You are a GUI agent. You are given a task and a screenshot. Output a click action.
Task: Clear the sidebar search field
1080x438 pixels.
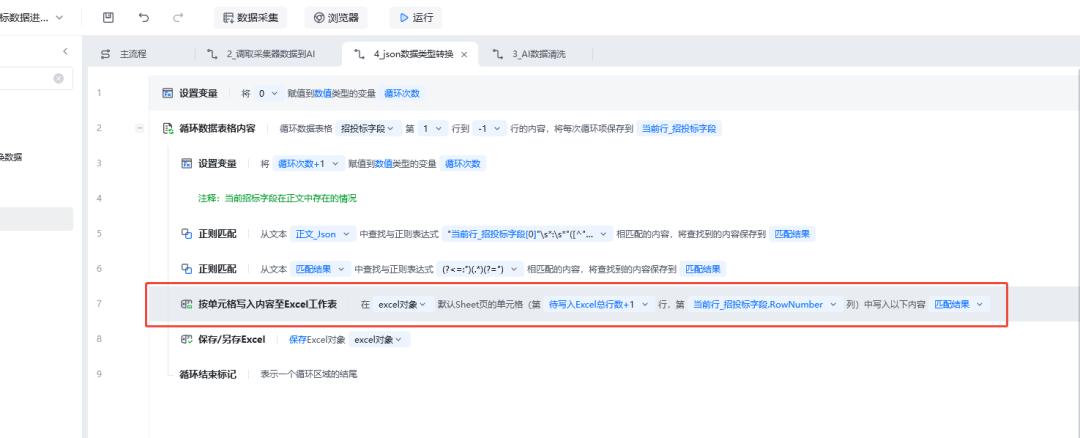(x=59, y=79)
